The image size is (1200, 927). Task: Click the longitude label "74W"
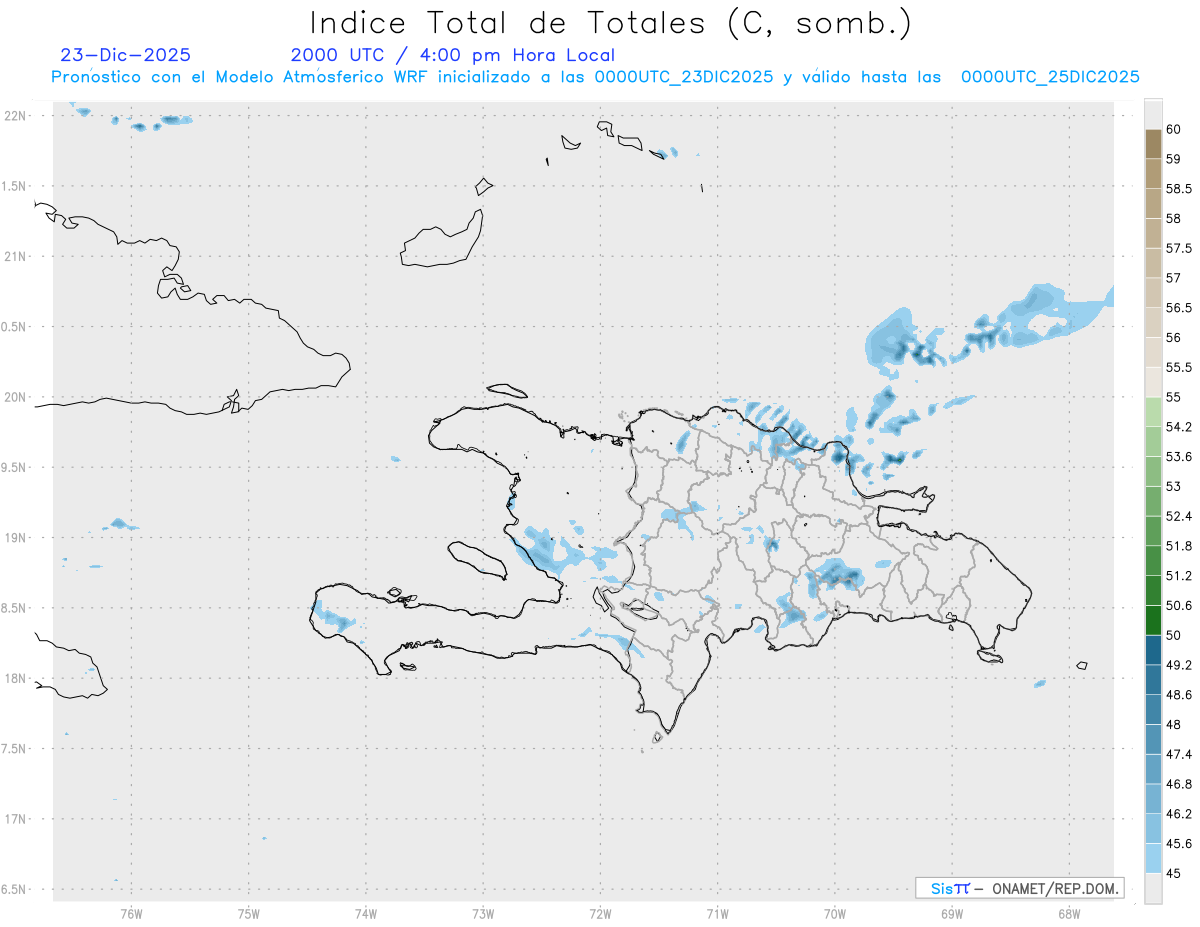365,913
